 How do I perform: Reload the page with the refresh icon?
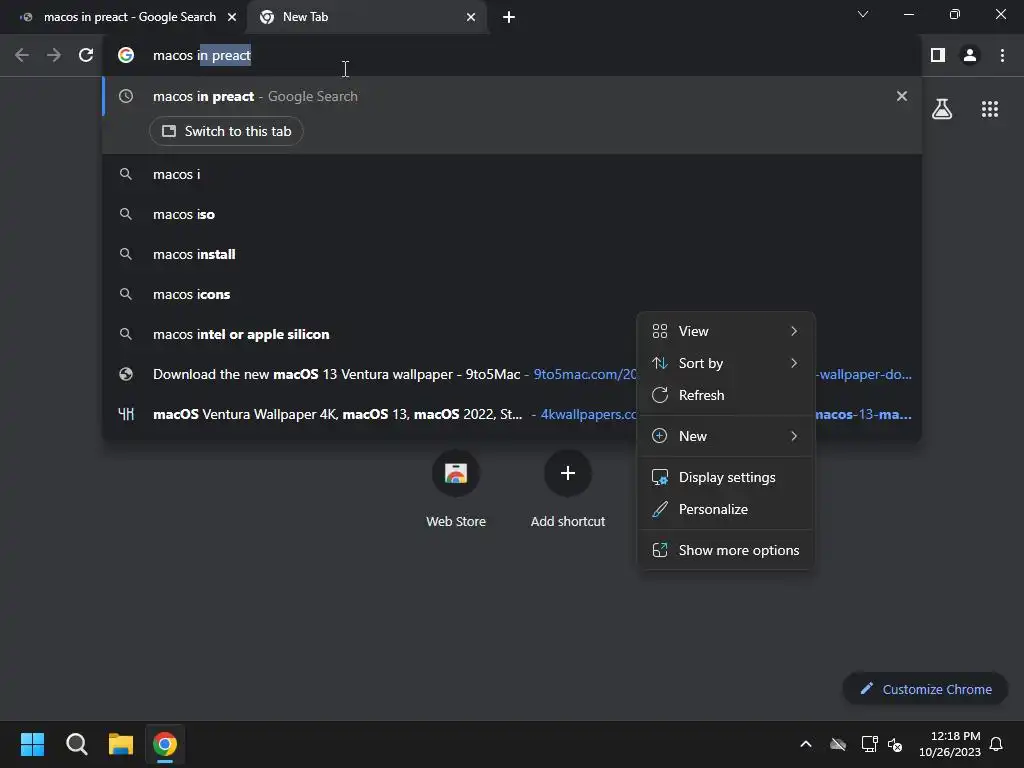(x=86, y=56)
